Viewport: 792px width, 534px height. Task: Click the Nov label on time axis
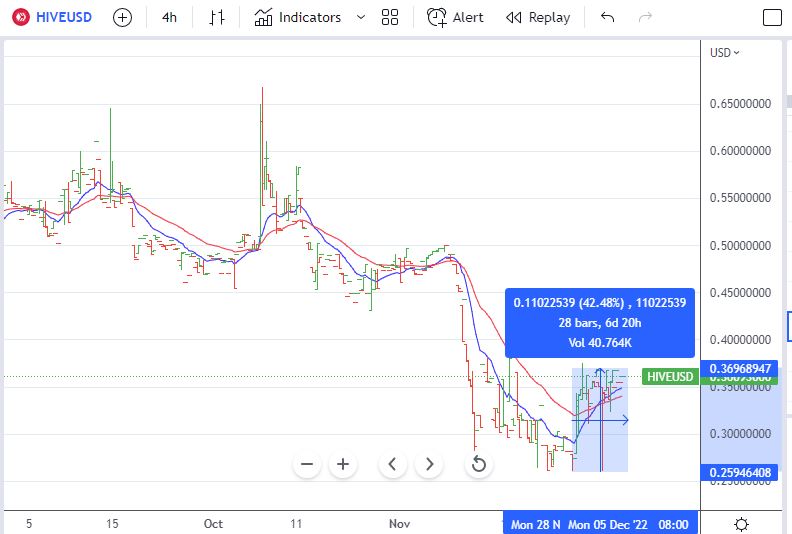pos(400,524)
